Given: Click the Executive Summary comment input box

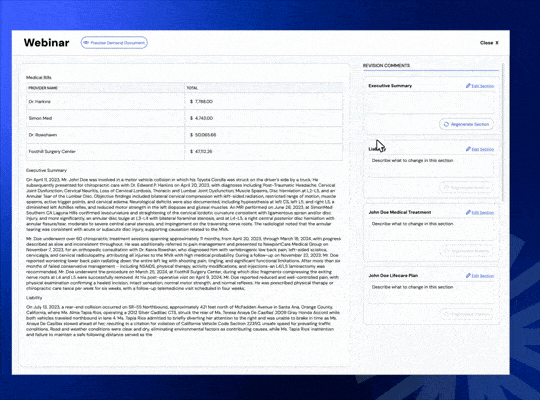Looking at the screenshot, I should [x=430, y=103].
